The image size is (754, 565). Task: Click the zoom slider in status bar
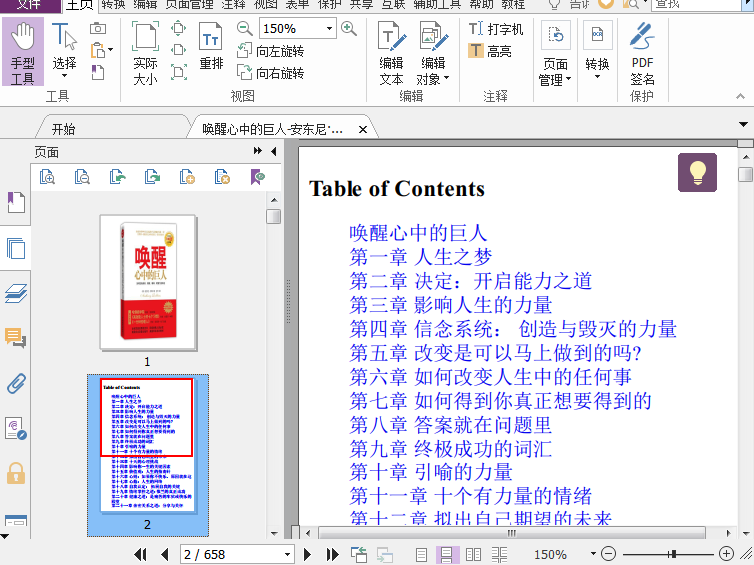point(673,554)
